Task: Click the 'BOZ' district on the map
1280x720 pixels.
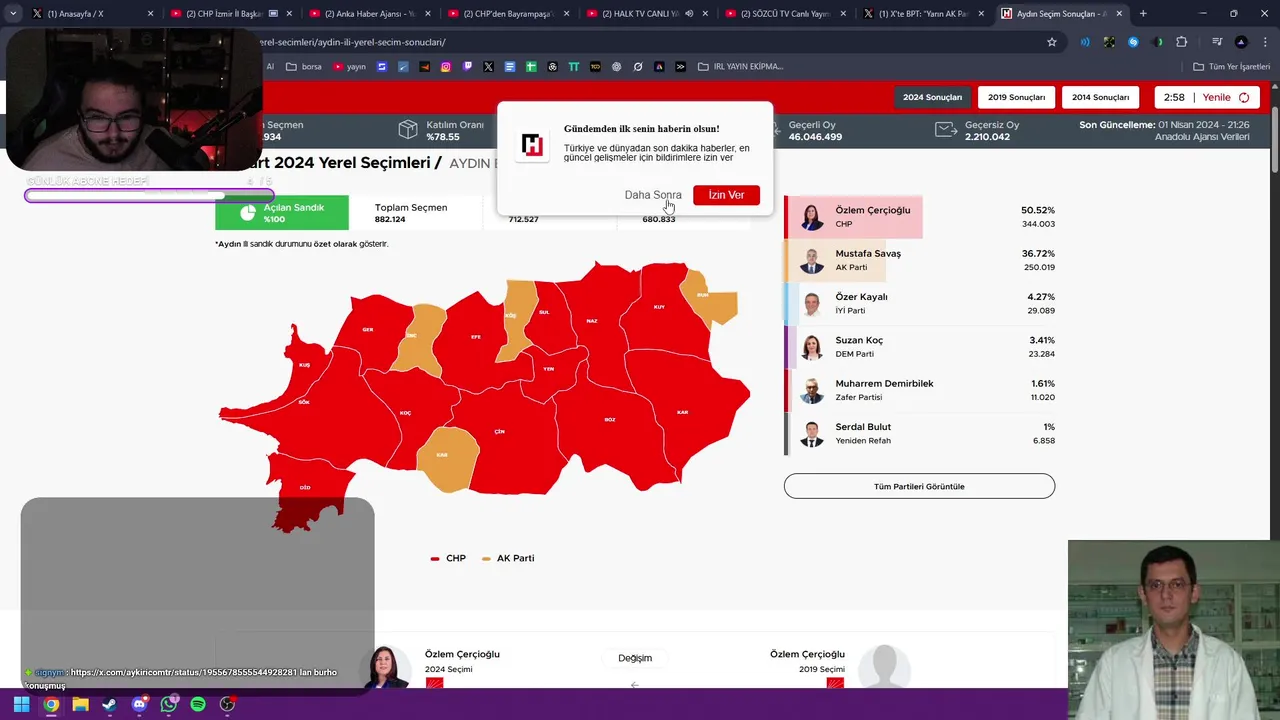Action: click(x=610, y=419)
